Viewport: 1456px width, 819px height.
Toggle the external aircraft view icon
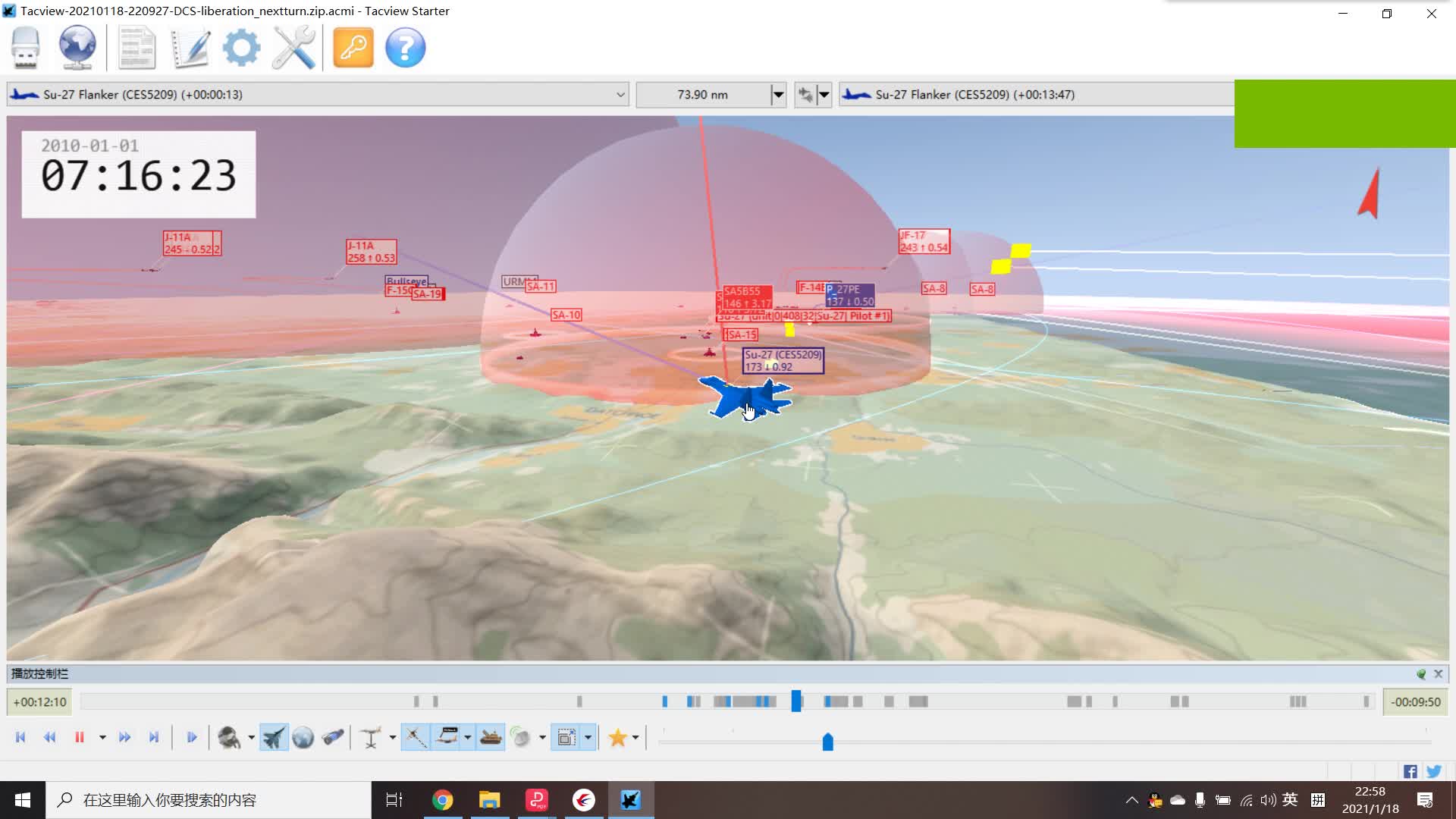pos(274,737)
